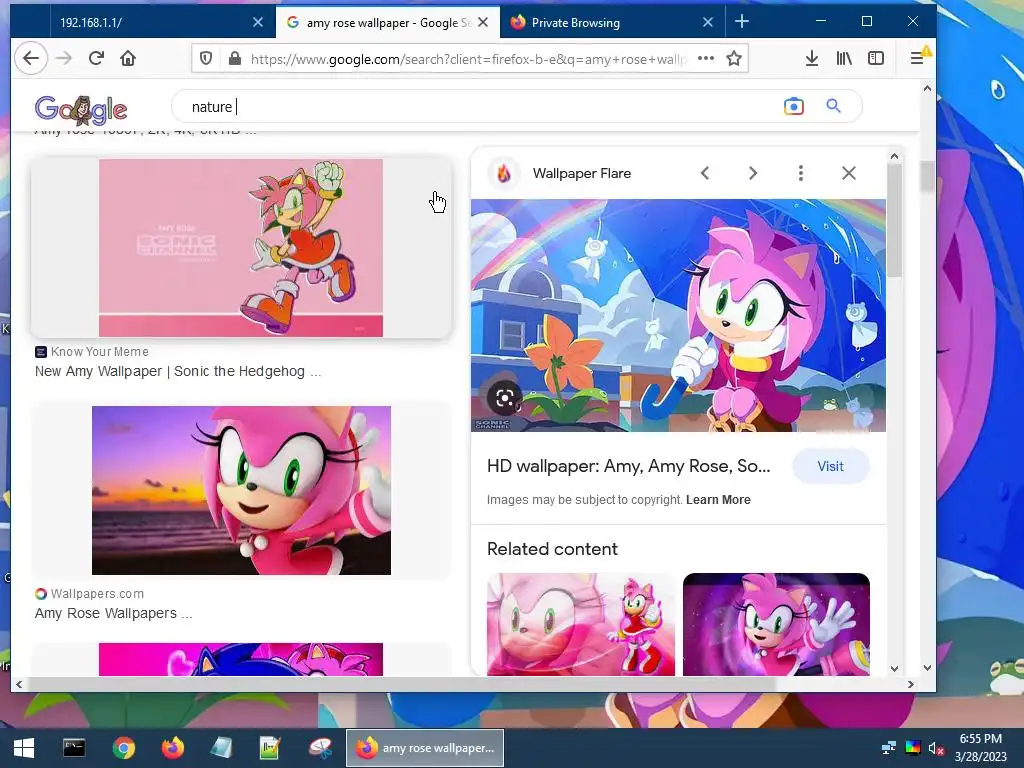1024x768 pixels.
Task: Open HD wallpaper: Amy, Amy Rose title
Action: click(628, 466)
